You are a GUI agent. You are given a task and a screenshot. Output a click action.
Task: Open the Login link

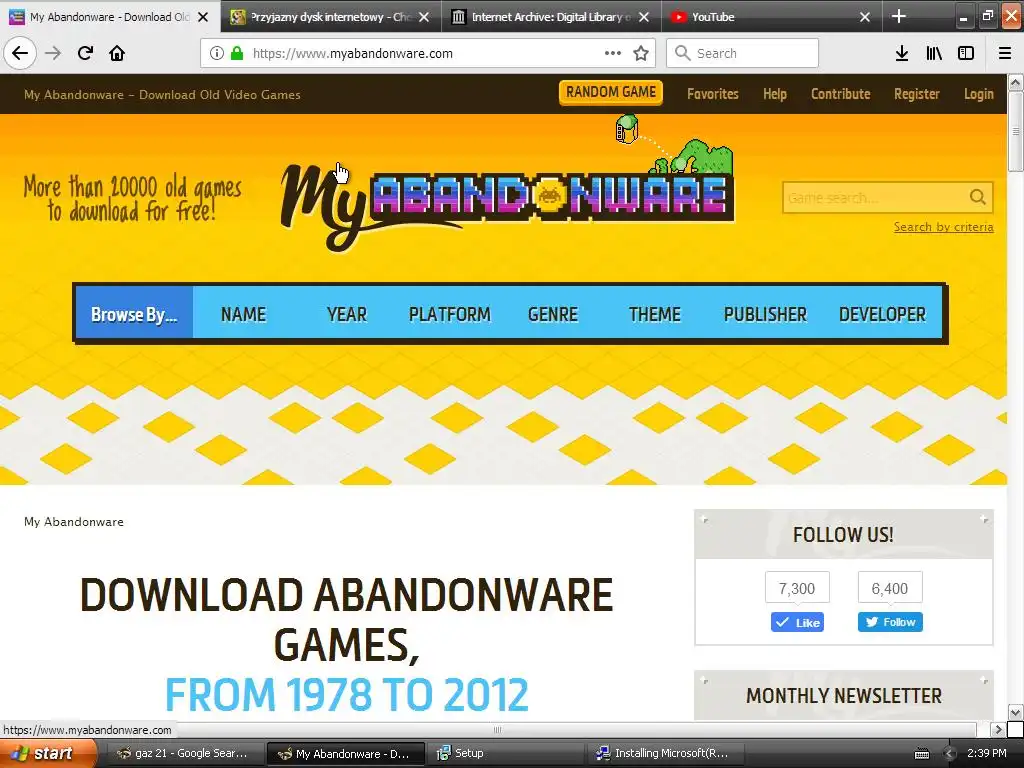point(979,94)
